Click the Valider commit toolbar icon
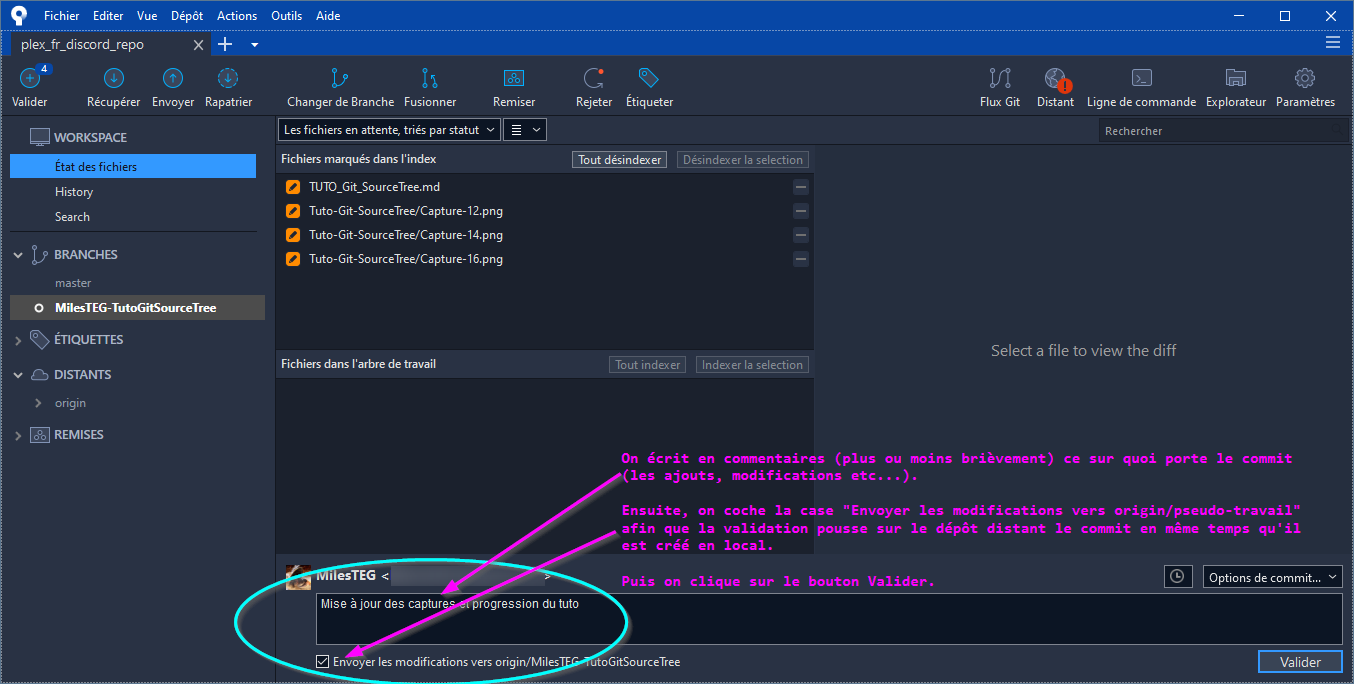 click(30, 79)
